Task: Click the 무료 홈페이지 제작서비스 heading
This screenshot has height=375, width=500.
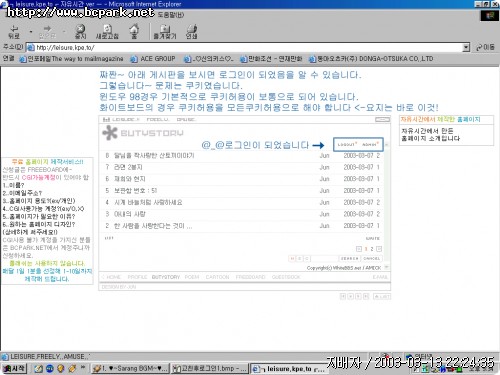Action: point(47,162)
